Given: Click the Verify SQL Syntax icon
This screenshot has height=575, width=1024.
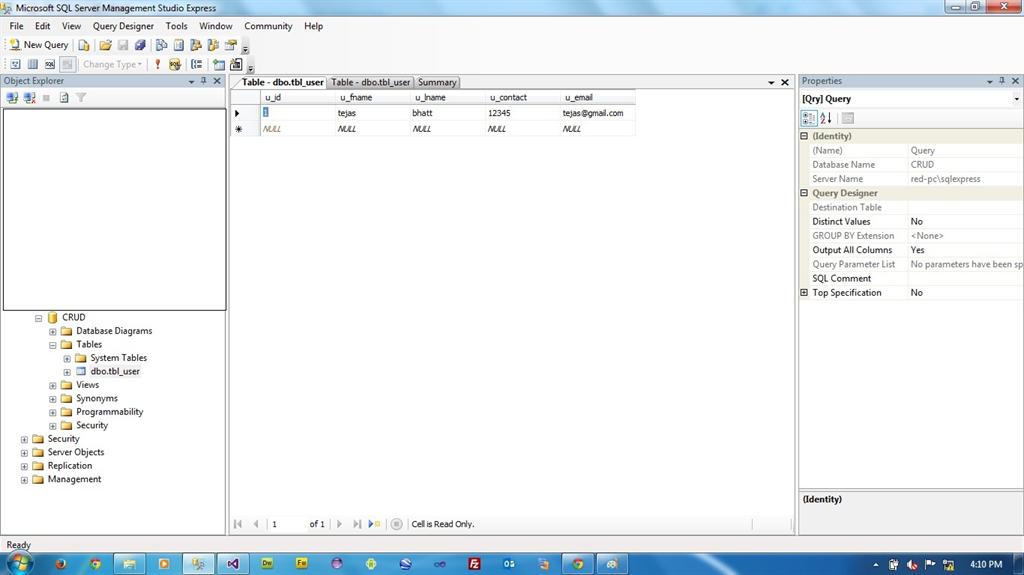Looking at the screenshot, I should (174, 64).
